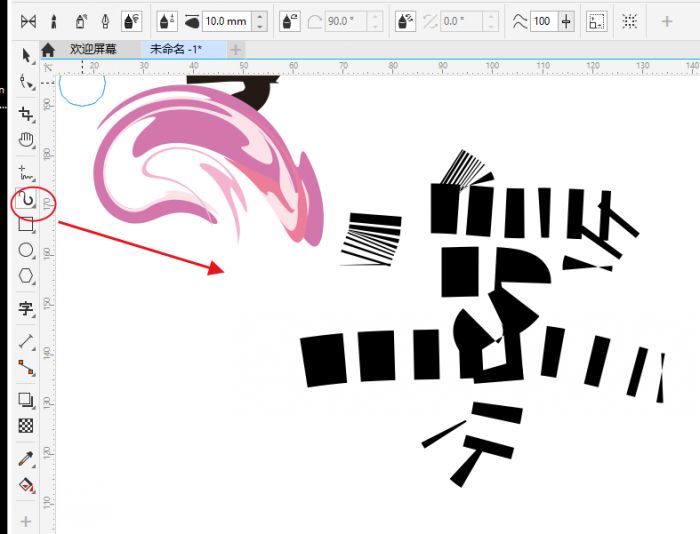Select the Eyedropper tool
This screenshot has height=534, width=700.
(26, 459)
